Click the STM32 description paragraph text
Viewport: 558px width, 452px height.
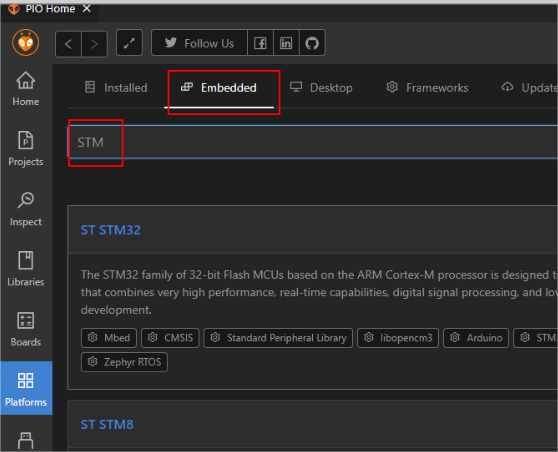pyautogui.click(x=319, y=293)
